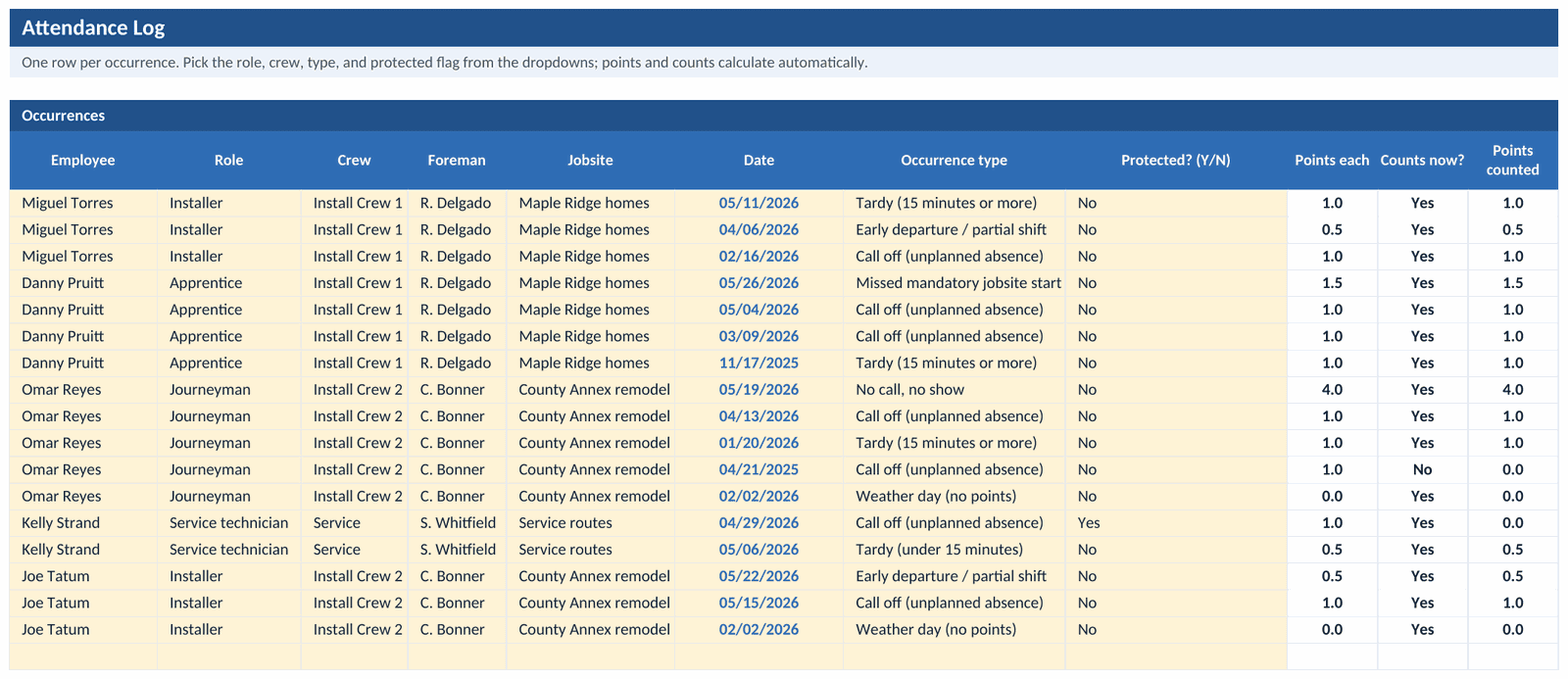
Task: Click the Counts now? column header
Action: pyautogui.click(x=1422, y=160)
